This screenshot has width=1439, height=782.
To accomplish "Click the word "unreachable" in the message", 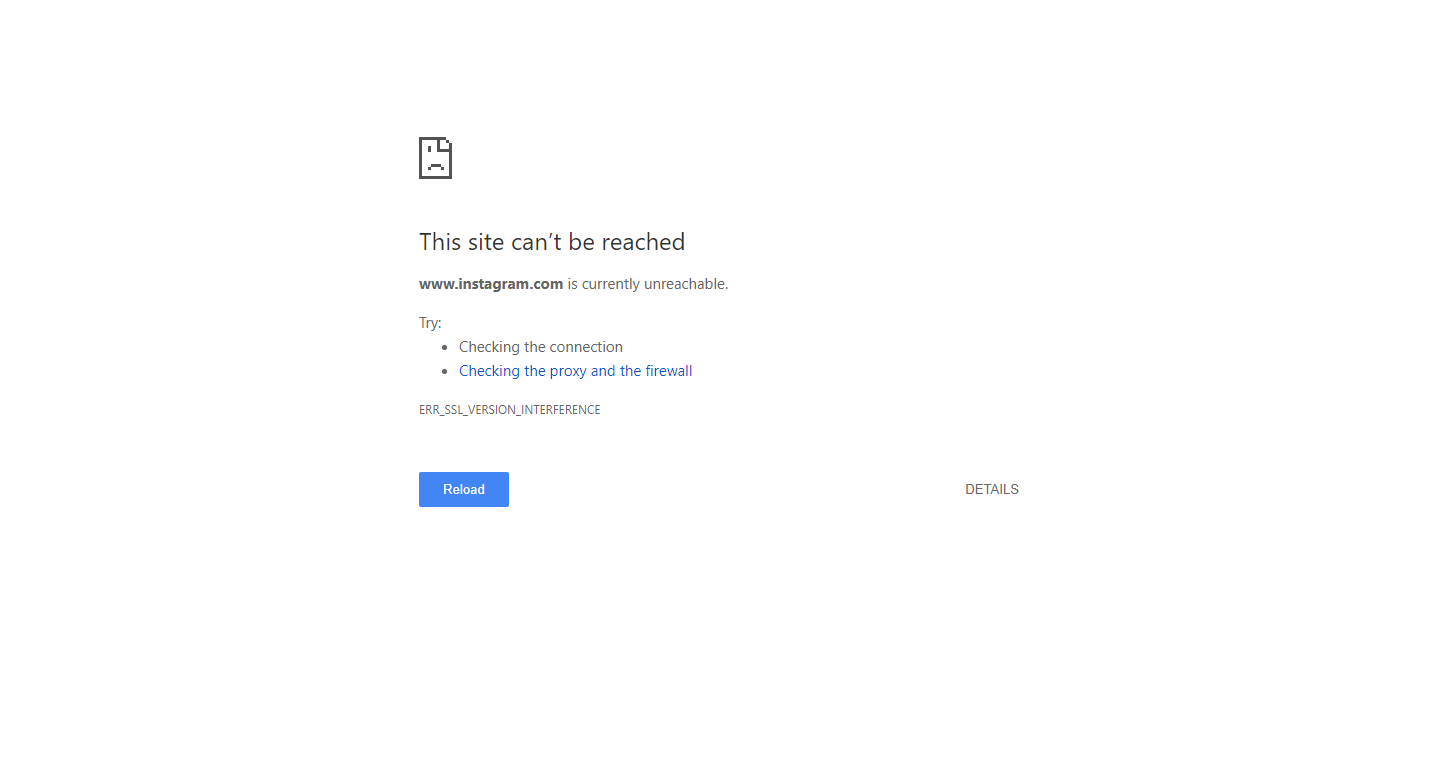I will point(684,284).
